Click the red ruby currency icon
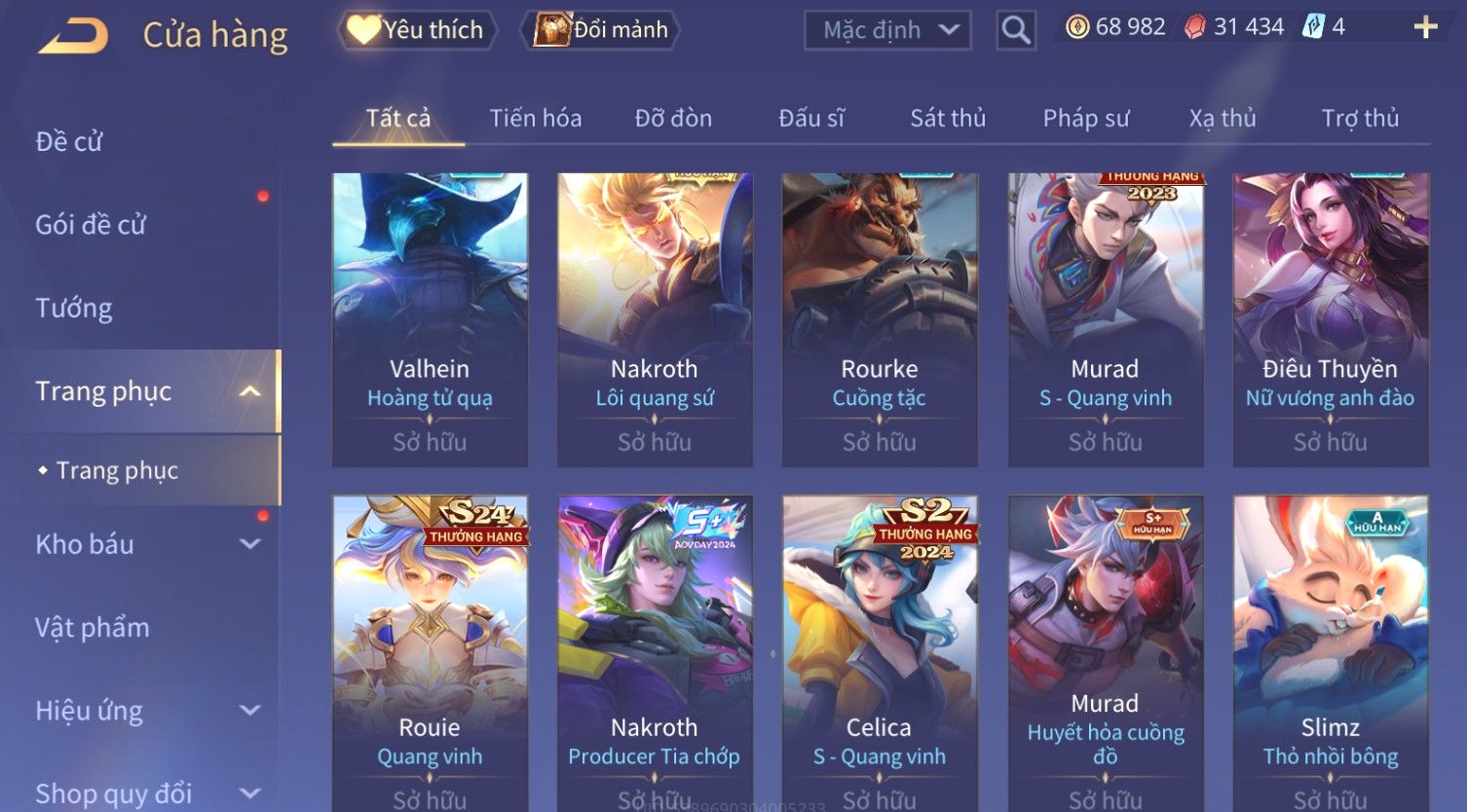This screenshot has width=1467, height=812. (1195, 27)
